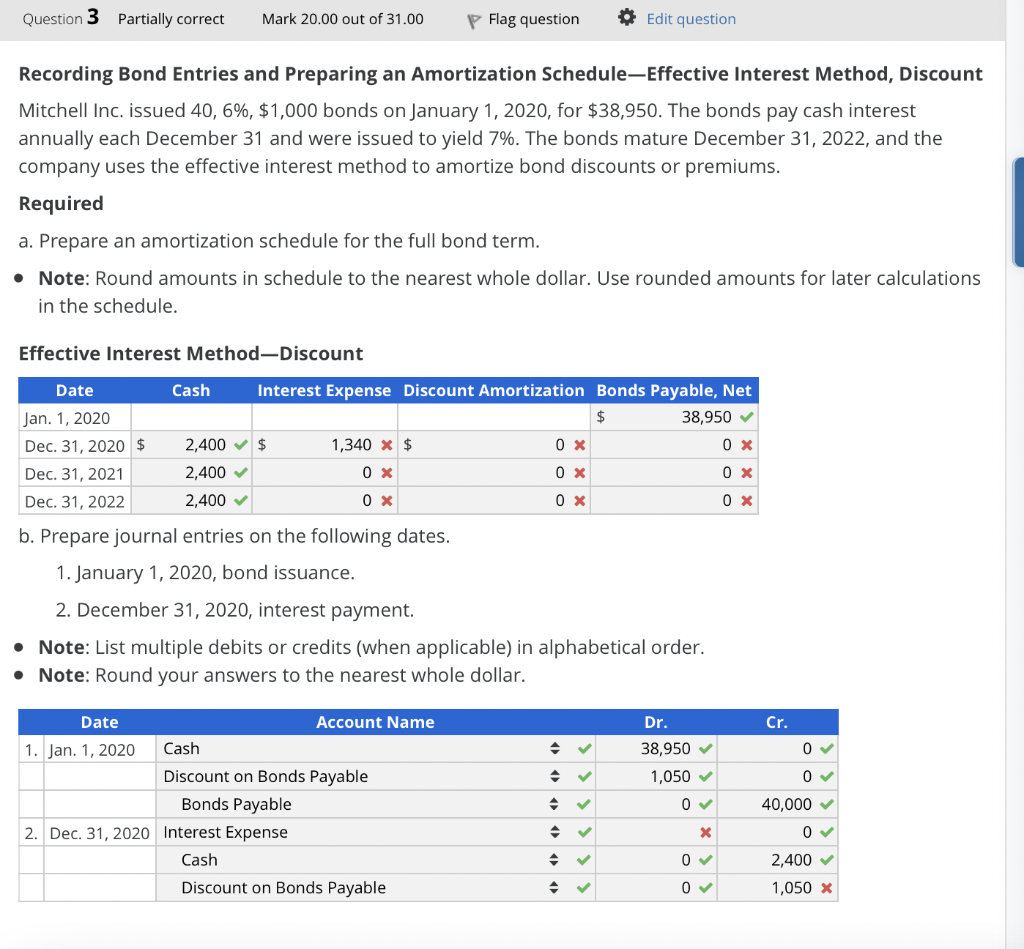Screen dimensions: 1024x949
Task: Click the green check next to Dec. 31, 2022 Cash amount
Action: coord(243,500)
